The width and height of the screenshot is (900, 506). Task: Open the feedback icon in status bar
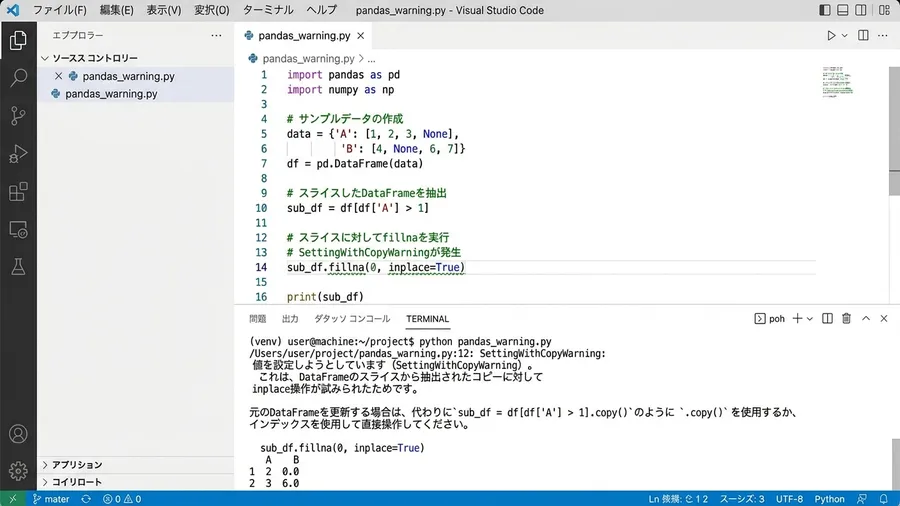point(862,499)
